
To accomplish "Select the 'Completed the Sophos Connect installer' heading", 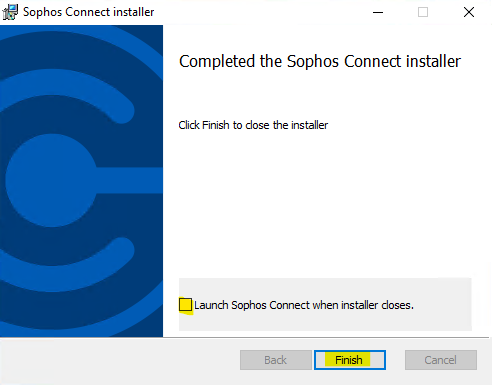I will point(320,61).
